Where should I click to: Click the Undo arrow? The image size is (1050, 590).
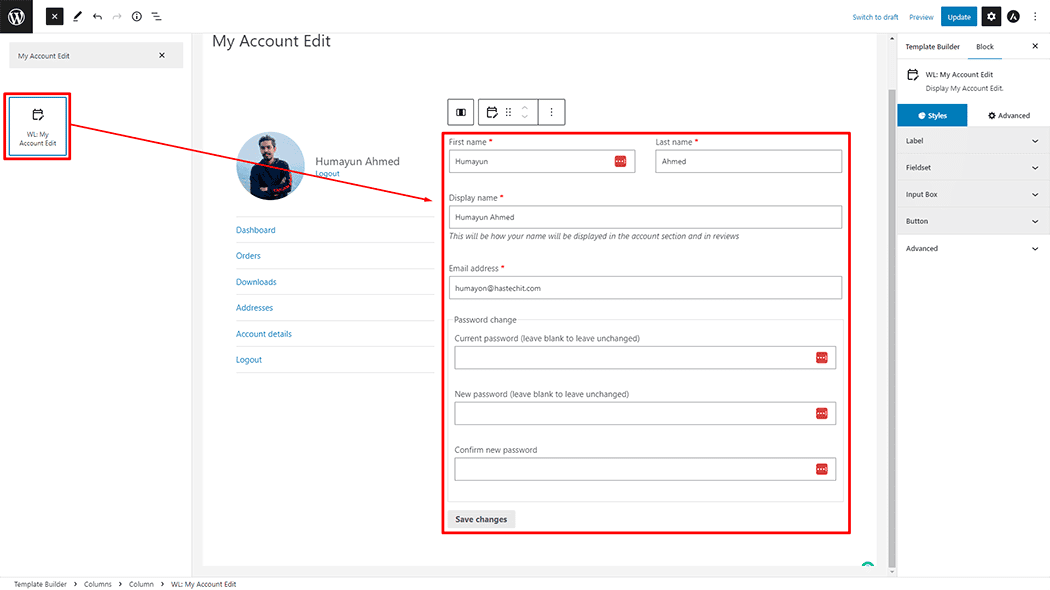point(97,16)
